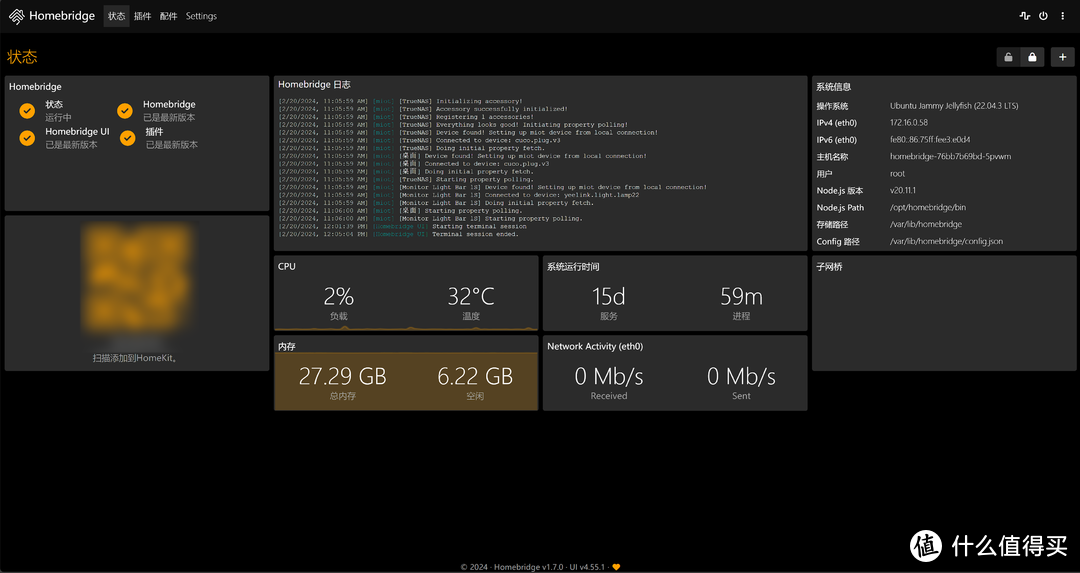Click the 内存 memory widget title

coord(287,346)
